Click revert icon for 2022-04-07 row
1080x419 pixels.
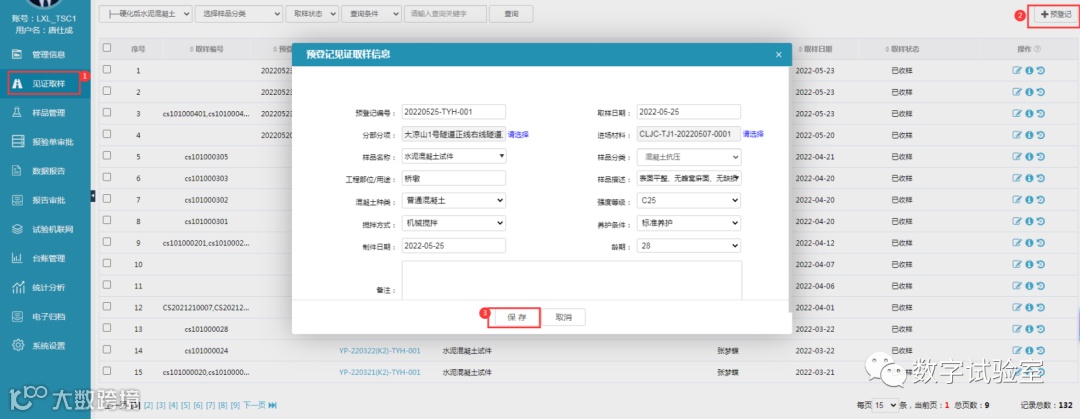click(x=1041, y=265)
